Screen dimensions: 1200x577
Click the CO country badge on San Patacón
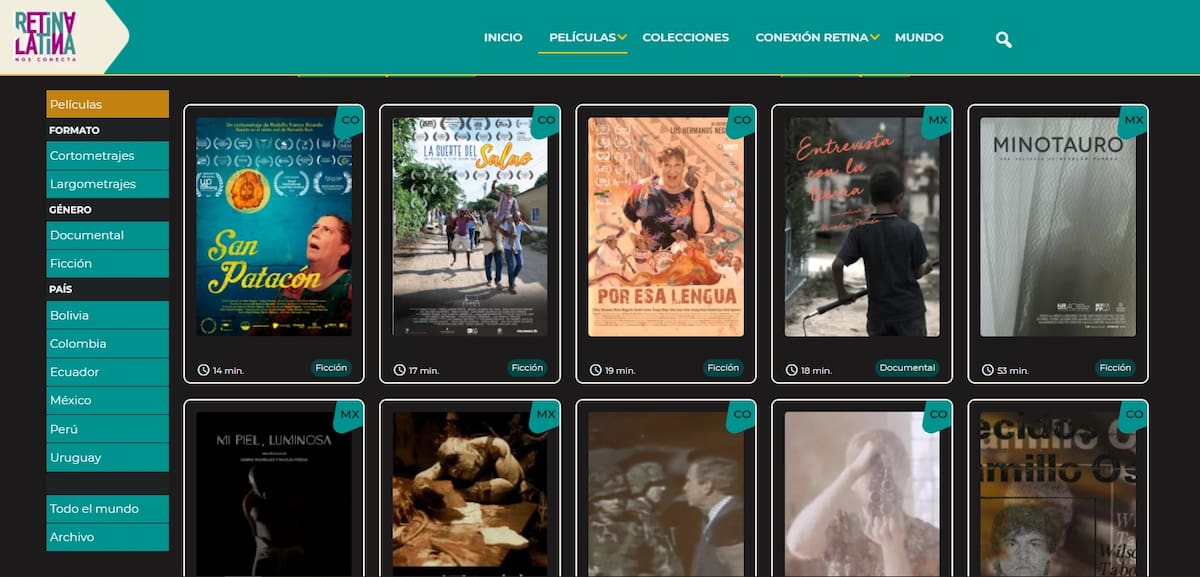(350, 120)
